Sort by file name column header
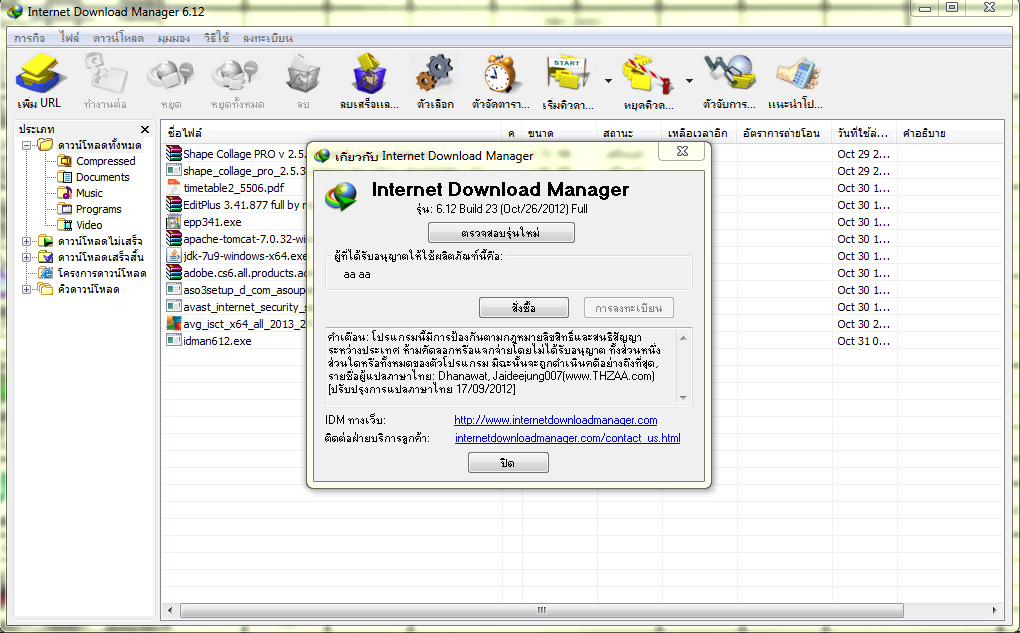The width and height of the screenshot is (1020, 633). coord(332,133)
